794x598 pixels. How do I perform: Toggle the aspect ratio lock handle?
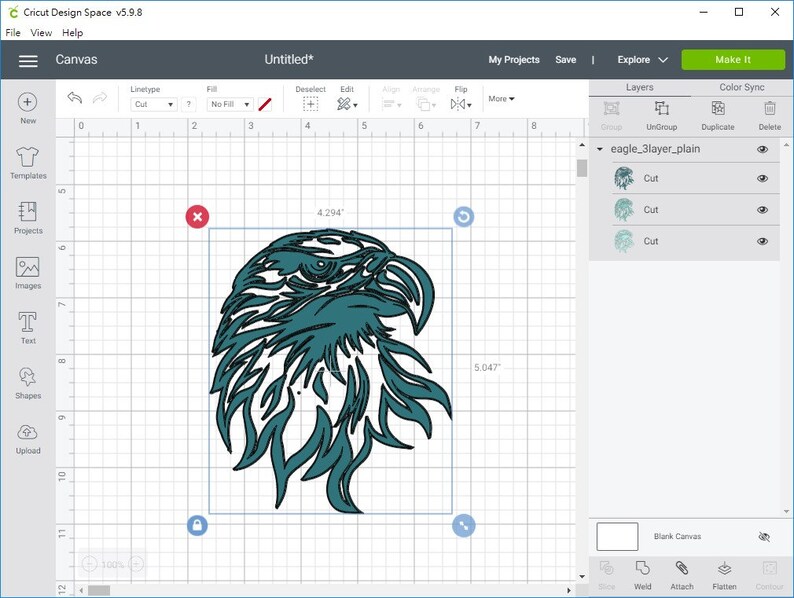pos(197,526)
